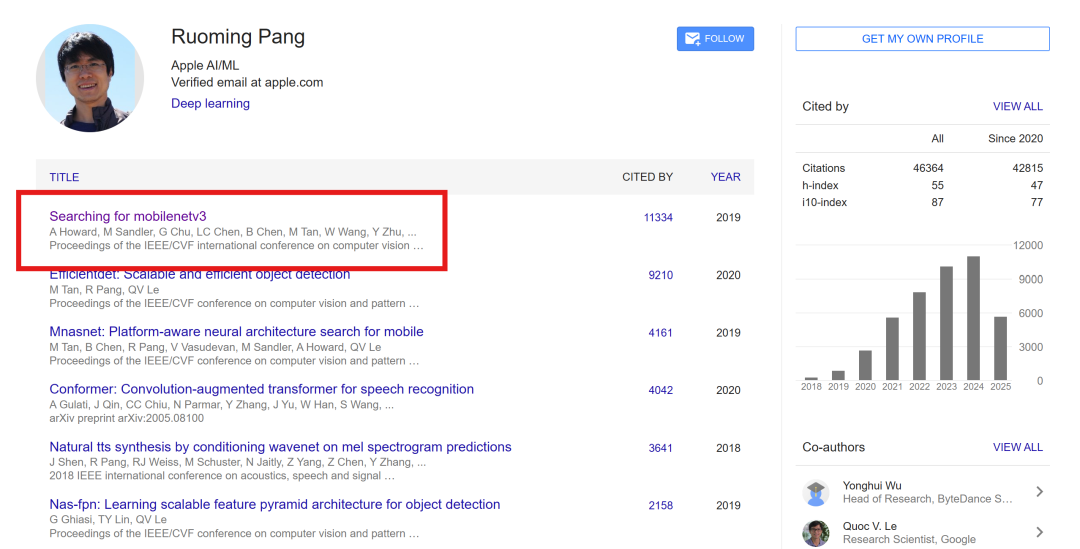1080x549 pixels.
Task: Expand Yonghui Wu's co-author chevron arrow
Action: (1039, 491)
